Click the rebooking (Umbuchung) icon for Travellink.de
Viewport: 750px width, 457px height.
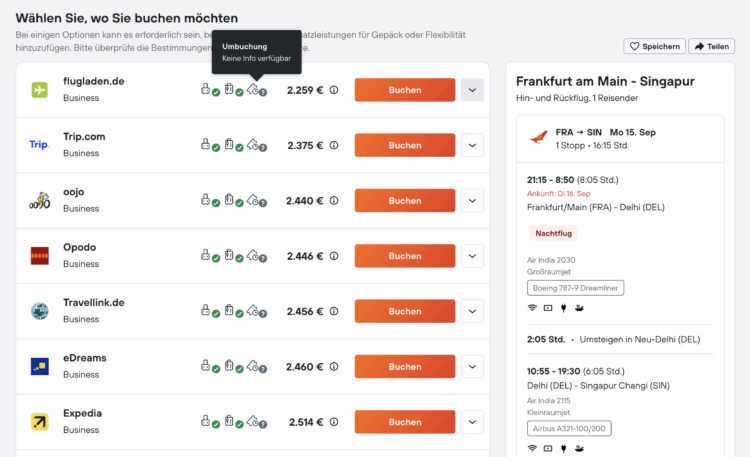click(x=254, y=310)
